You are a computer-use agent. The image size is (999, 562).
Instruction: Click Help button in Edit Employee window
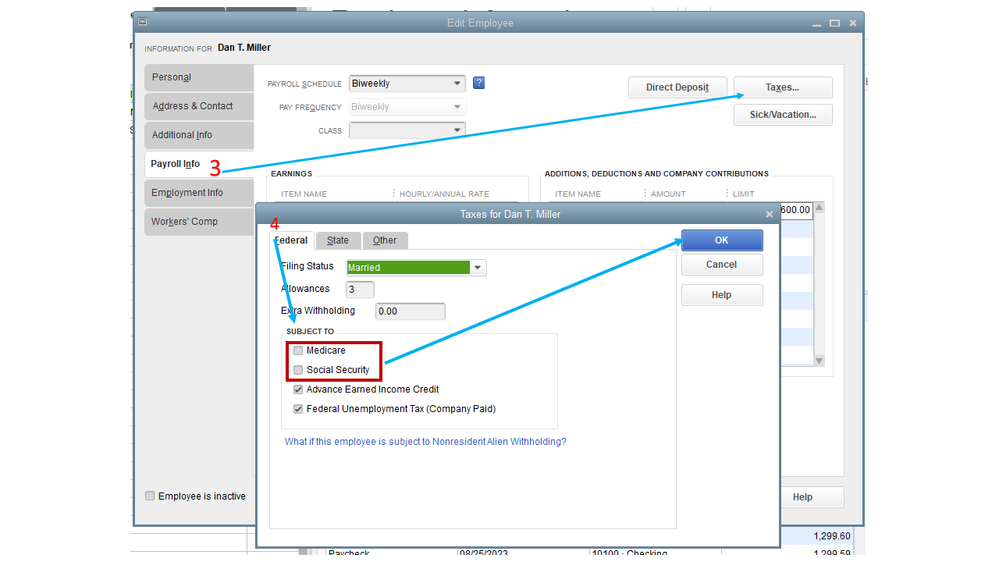click(x=812, y=497)
